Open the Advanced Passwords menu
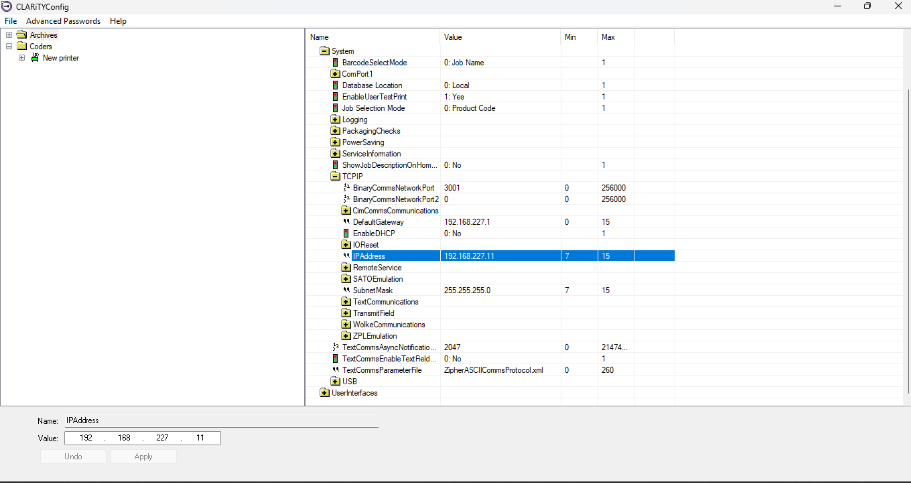This screenshot has width=911, height=483. pos(63,21)
